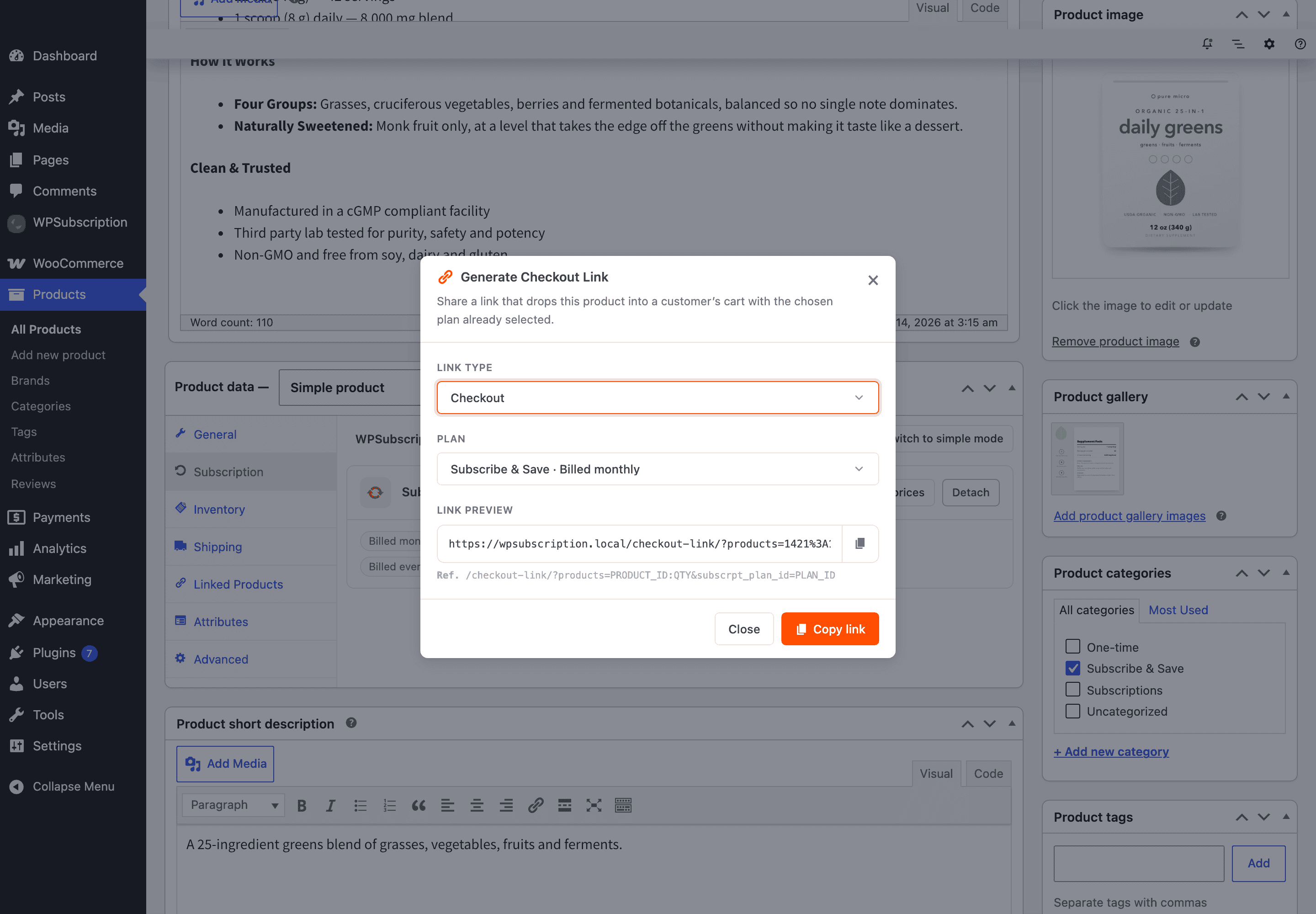Click Add Media in short description
This screenshot has height=914, width=1316.
(225, 763)
